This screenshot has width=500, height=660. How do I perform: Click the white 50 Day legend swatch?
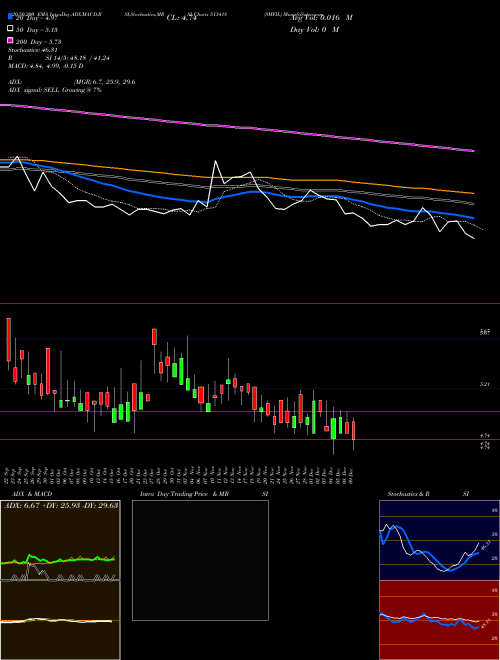(x=10, y=29)
